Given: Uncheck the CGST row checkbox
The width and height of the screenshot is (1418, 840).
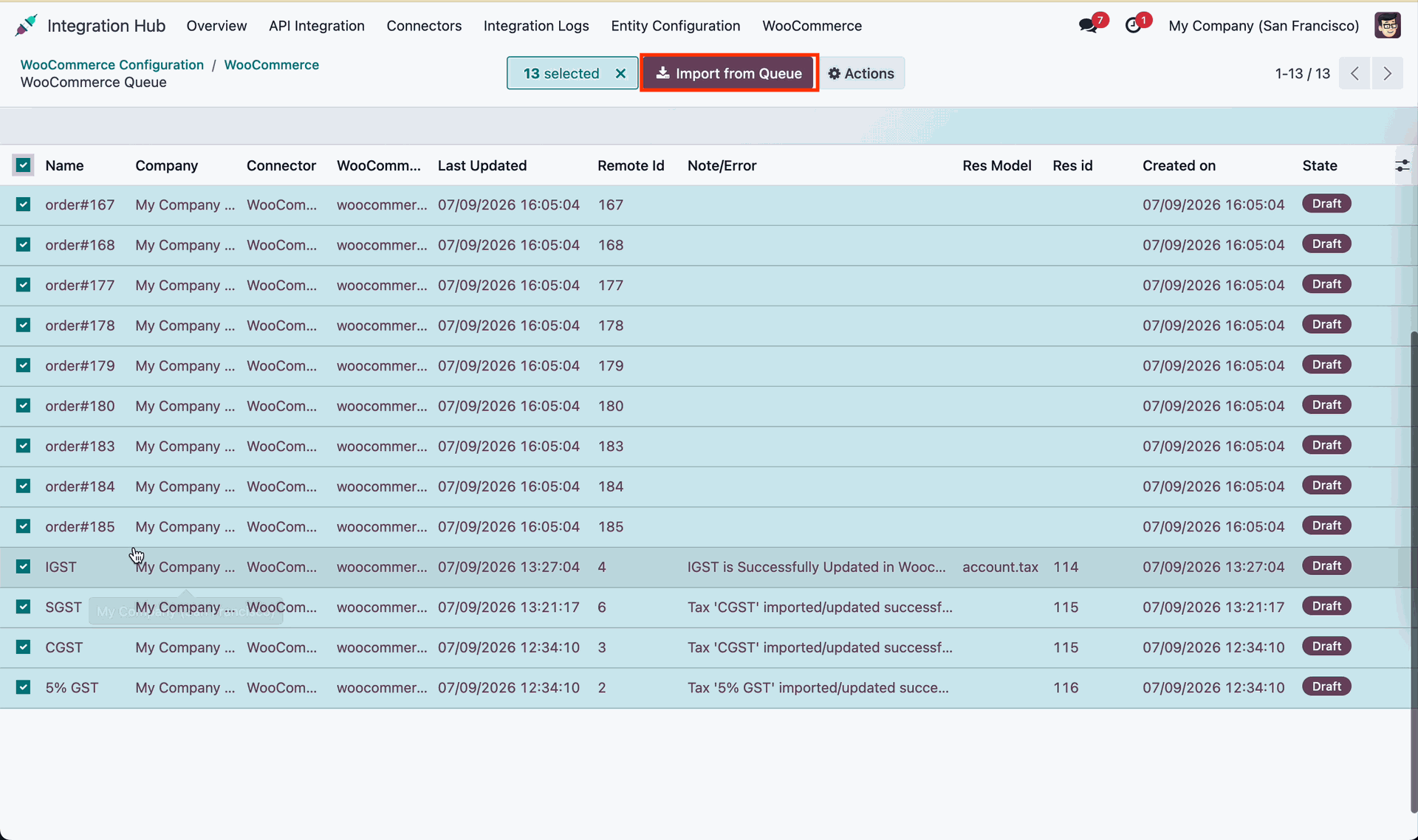Looking at the screenshot, I should [x=24, y=647].
